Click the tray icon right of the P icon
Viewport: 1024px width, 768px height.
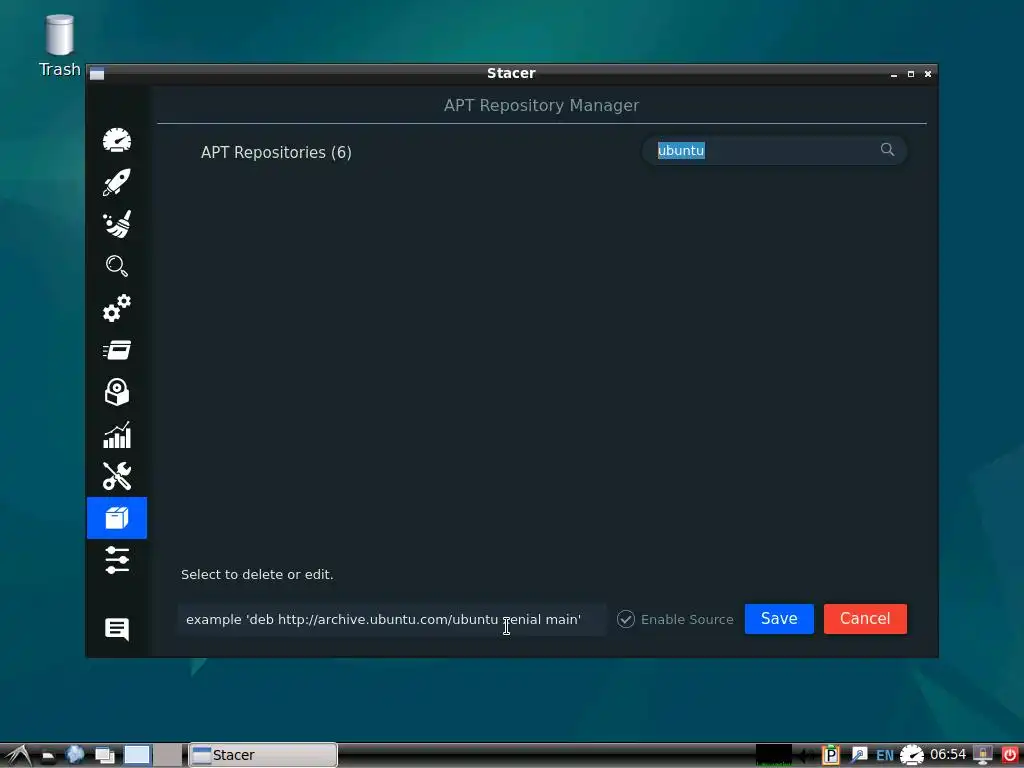[x=858, y=755]
